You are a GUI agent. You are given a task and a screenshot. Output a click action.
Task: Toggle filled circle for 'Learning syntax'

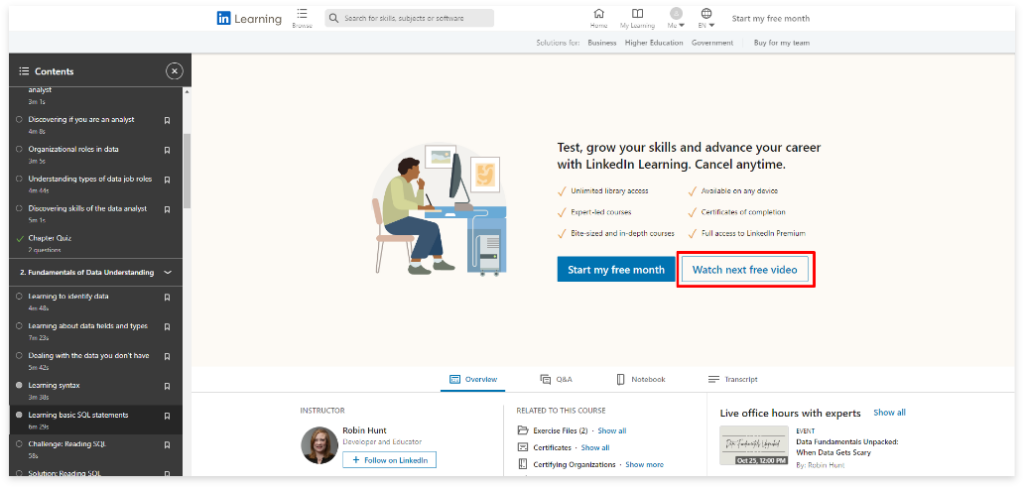(x=19, y=385)
